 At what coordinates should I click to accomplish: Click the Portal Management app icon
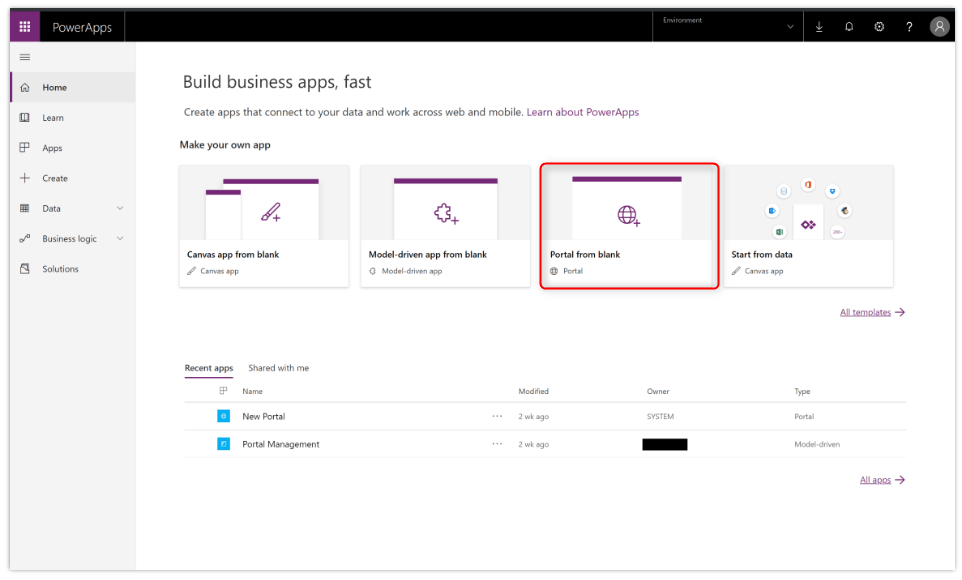[223, 444]
